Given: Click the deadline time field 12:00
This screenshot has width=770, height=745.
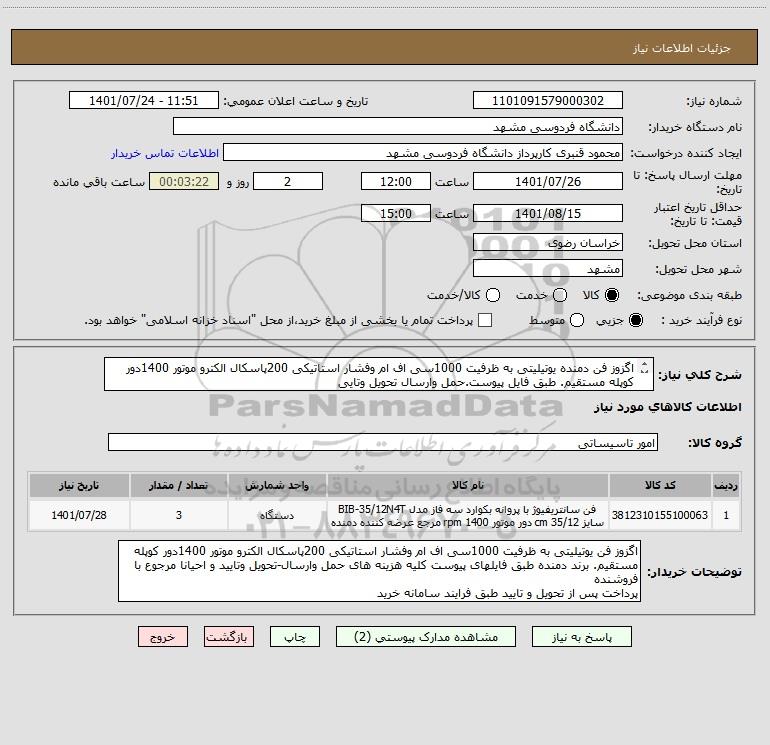Looking at the screenshot, I should click(396, 181).
